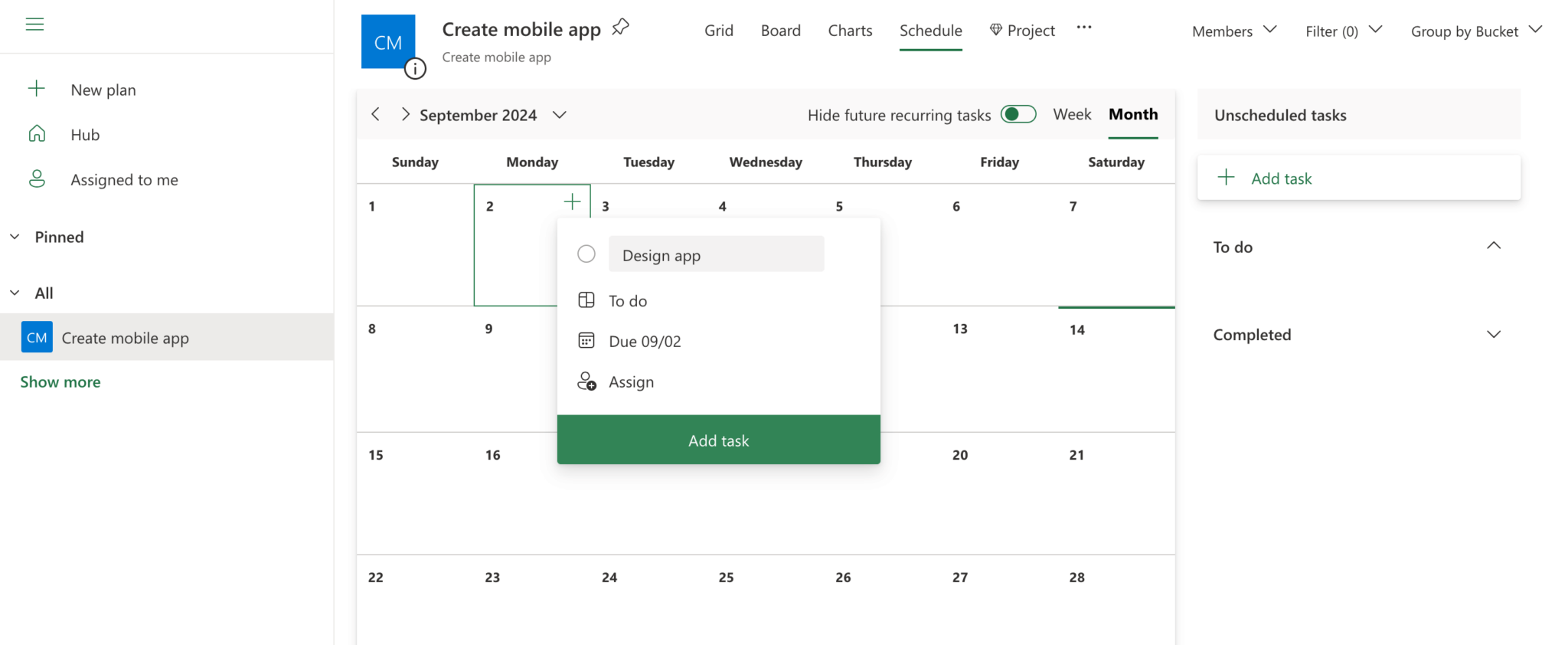Select the Month calendar view

pyautogui.click(x=1133, y=114)
